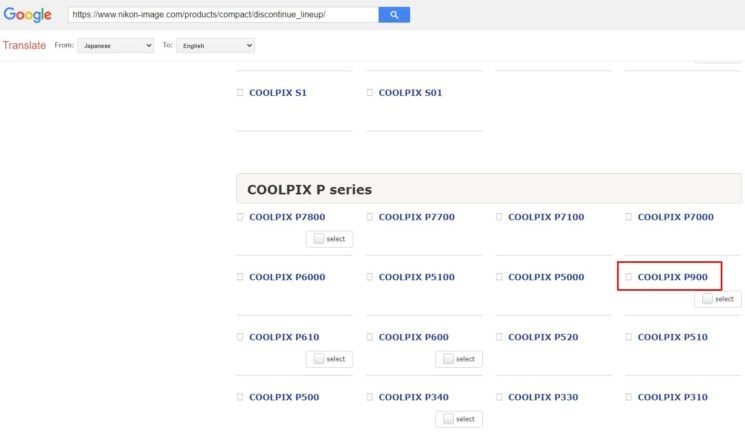Open the COOLPIX P7700 product link
This screenshot has width=745, height=433.
[x=416, y=217]
